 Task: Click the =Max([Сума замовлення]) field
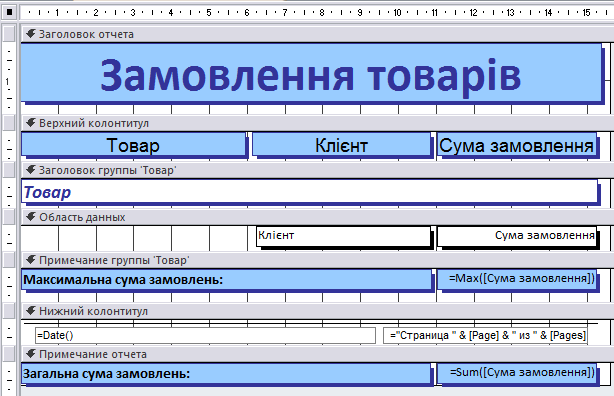(x=517, y=279)
